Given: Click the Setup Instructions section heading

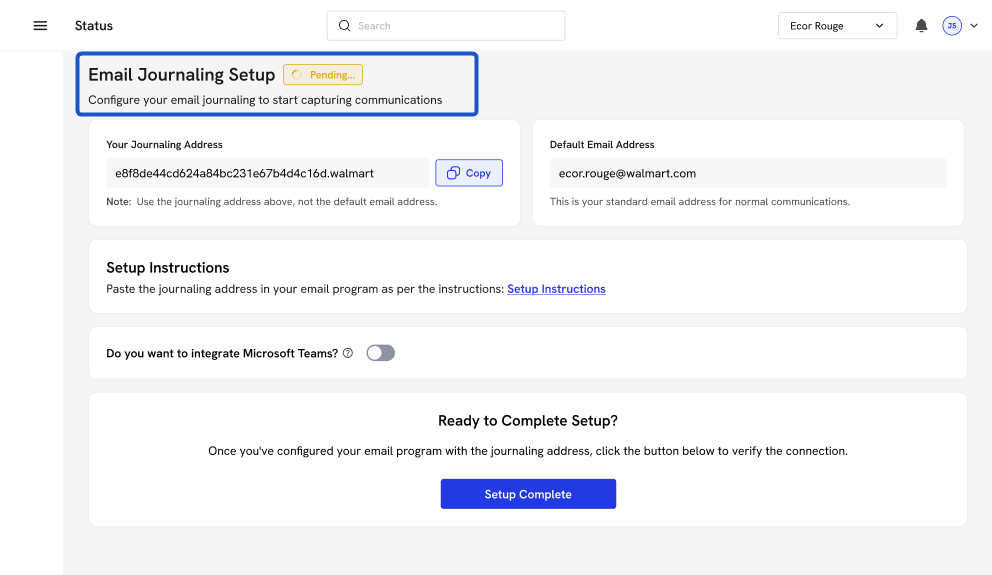Looking at the screenshot, I should (x=167, y=268).
